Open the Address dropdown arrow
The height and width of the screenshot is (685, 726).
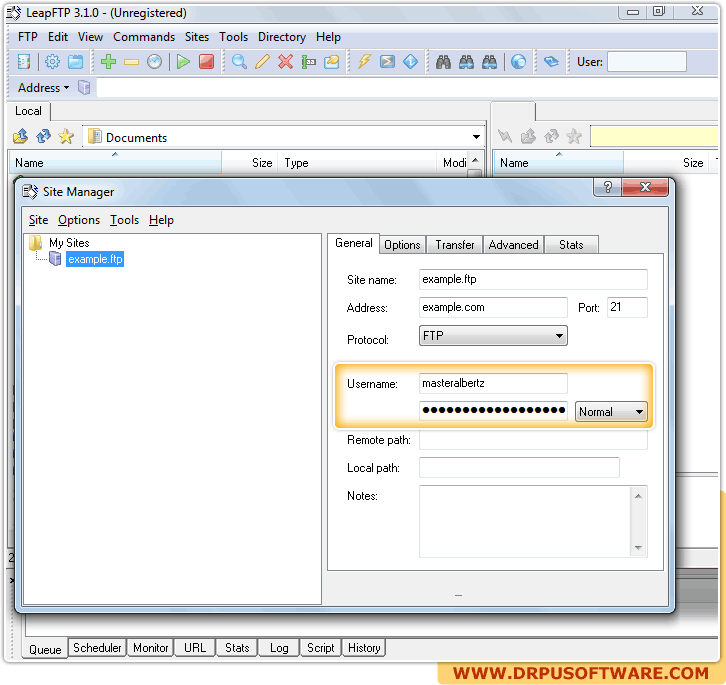[x=67, y=88]
